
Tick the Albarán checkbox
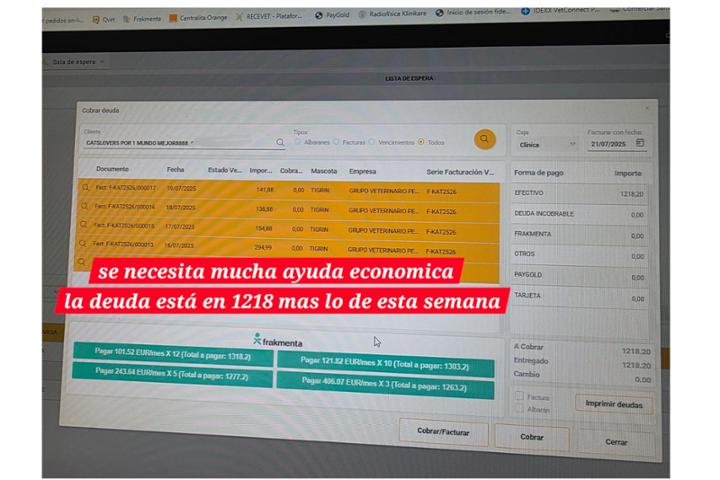[519, 408]
